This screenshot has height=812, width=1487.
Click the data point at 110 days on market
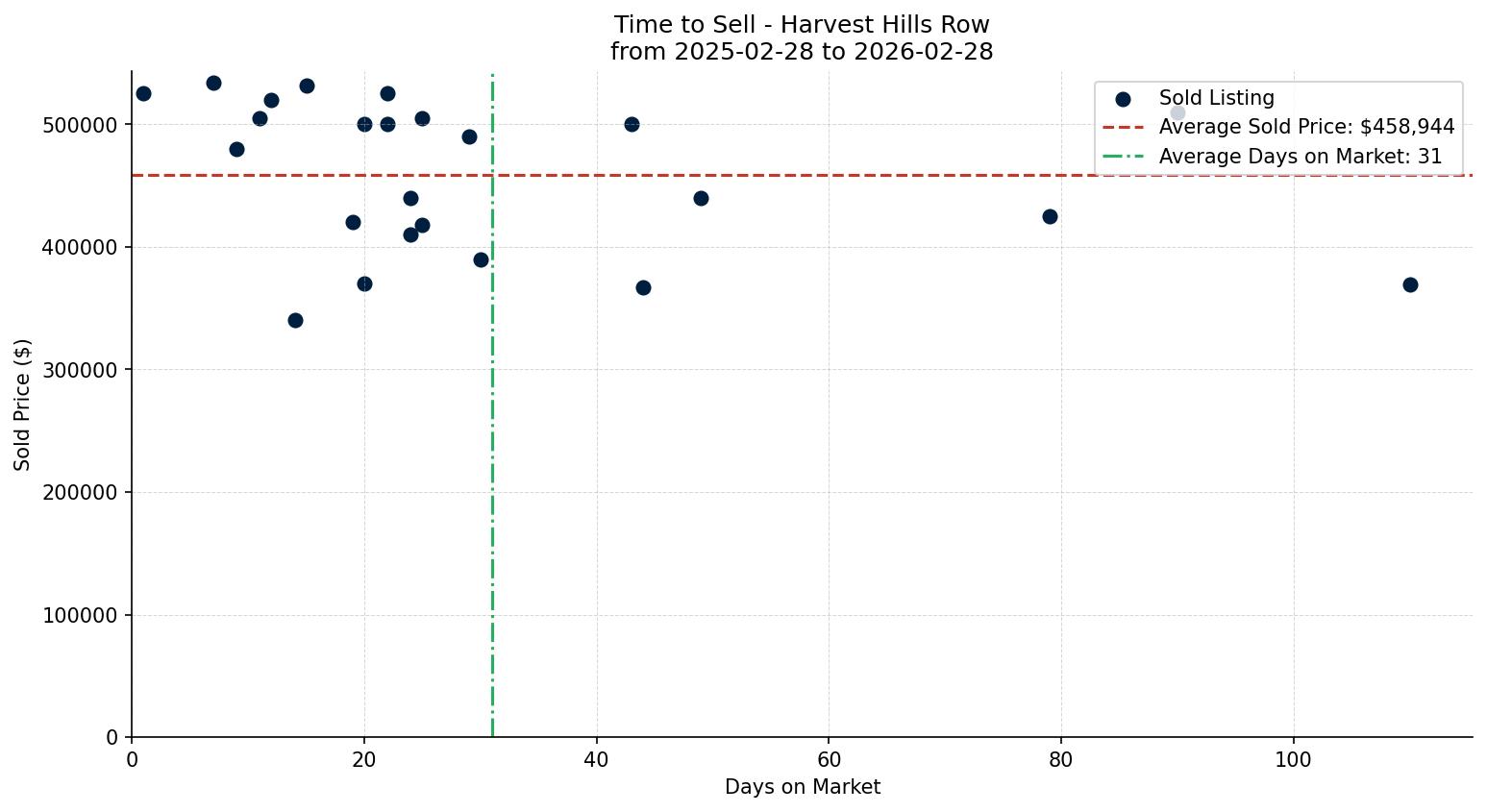tap(1410, 284)
